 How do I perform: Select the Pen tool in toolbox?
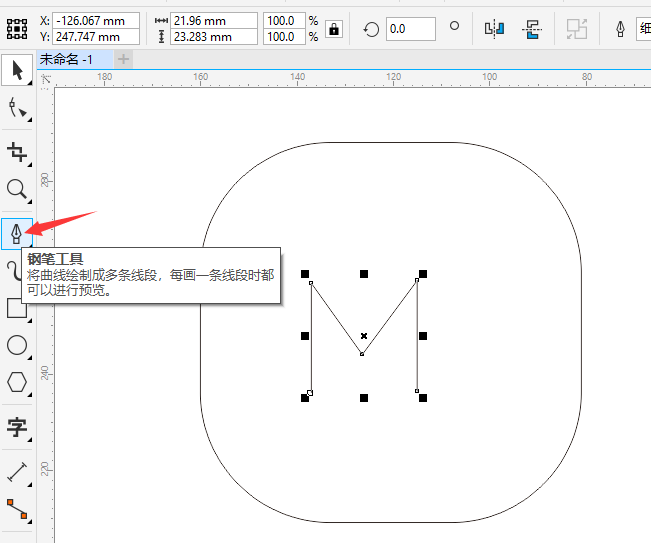pos(17,234)
